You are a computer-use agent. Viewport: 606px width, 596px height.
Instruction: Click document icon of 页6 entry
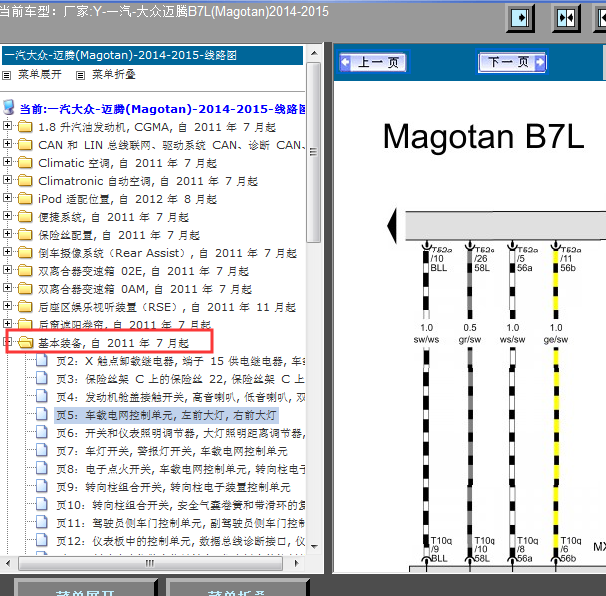point(42,433)
